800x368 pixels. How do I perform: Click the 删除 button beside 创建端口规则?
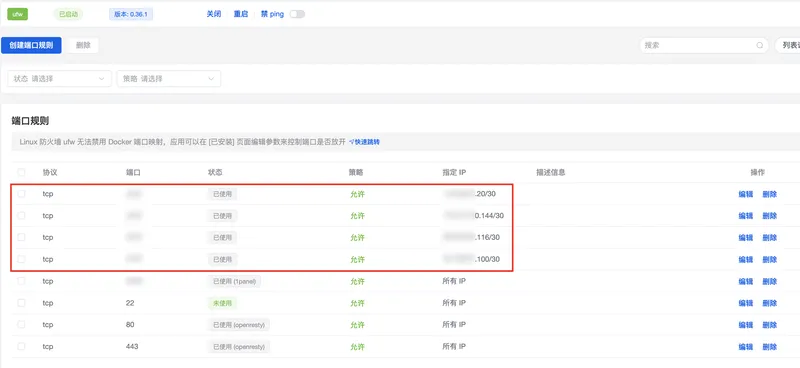[83, 45]
